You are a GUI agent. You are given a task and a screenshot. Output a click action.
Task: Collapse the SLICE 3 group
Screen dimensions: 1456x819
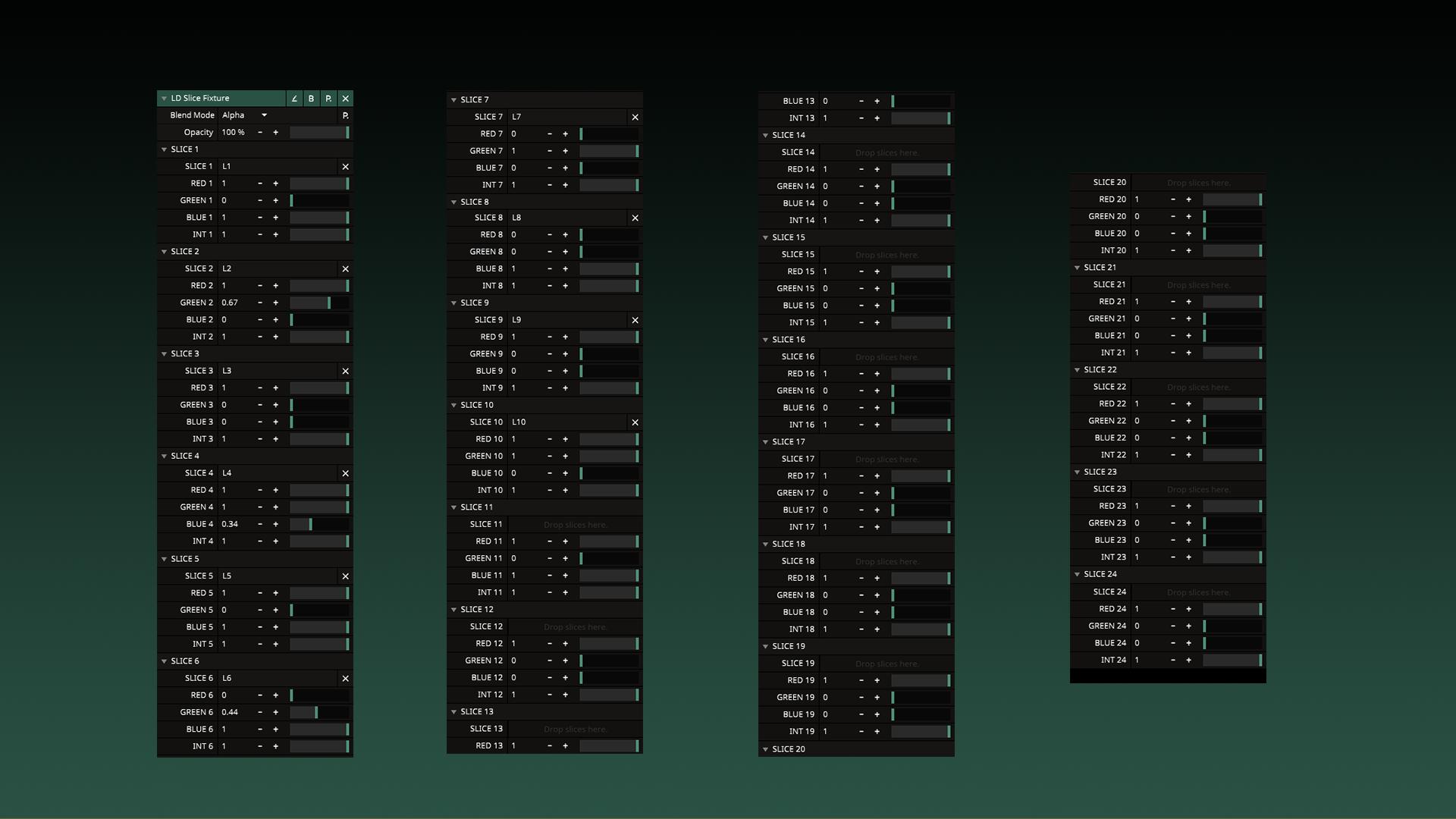pyautogui.click(x=165, y=354)
